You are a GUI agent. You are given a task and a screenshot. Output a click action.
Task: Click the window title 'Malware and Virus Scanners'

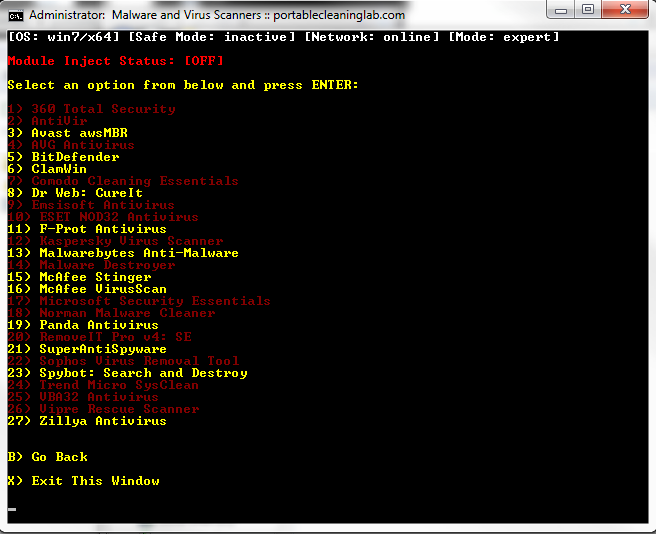[187, 15]
